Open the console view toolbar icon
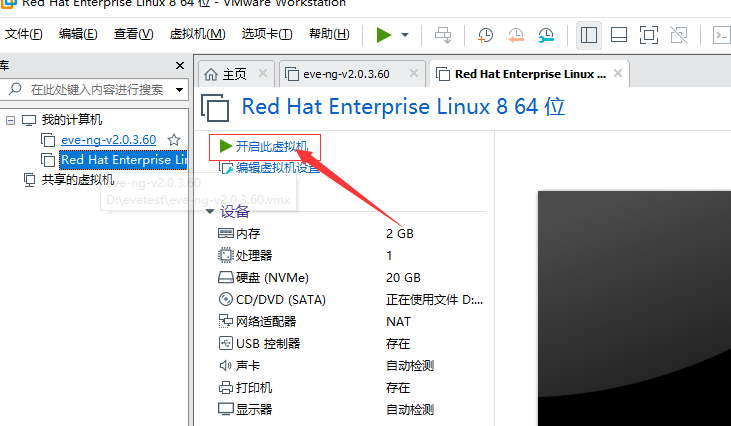Image resolution: width=731 pixels, height=426 pixels. 722,35
